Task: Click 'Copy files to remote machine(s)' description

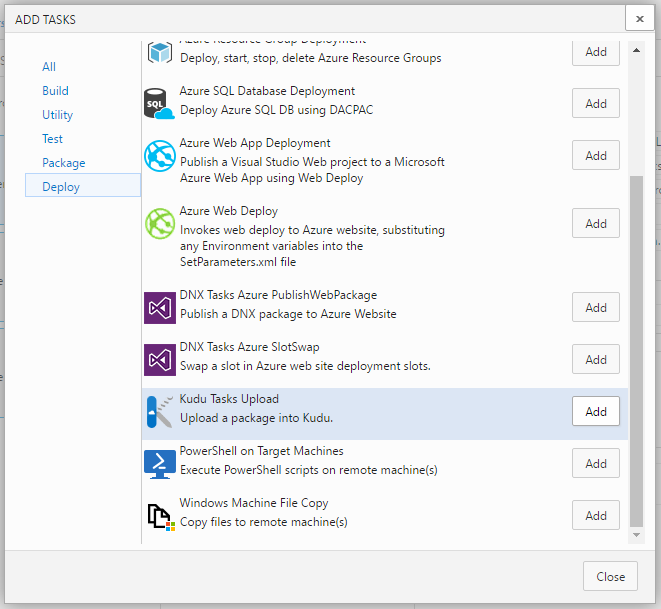Action: [x=264, y=522]
